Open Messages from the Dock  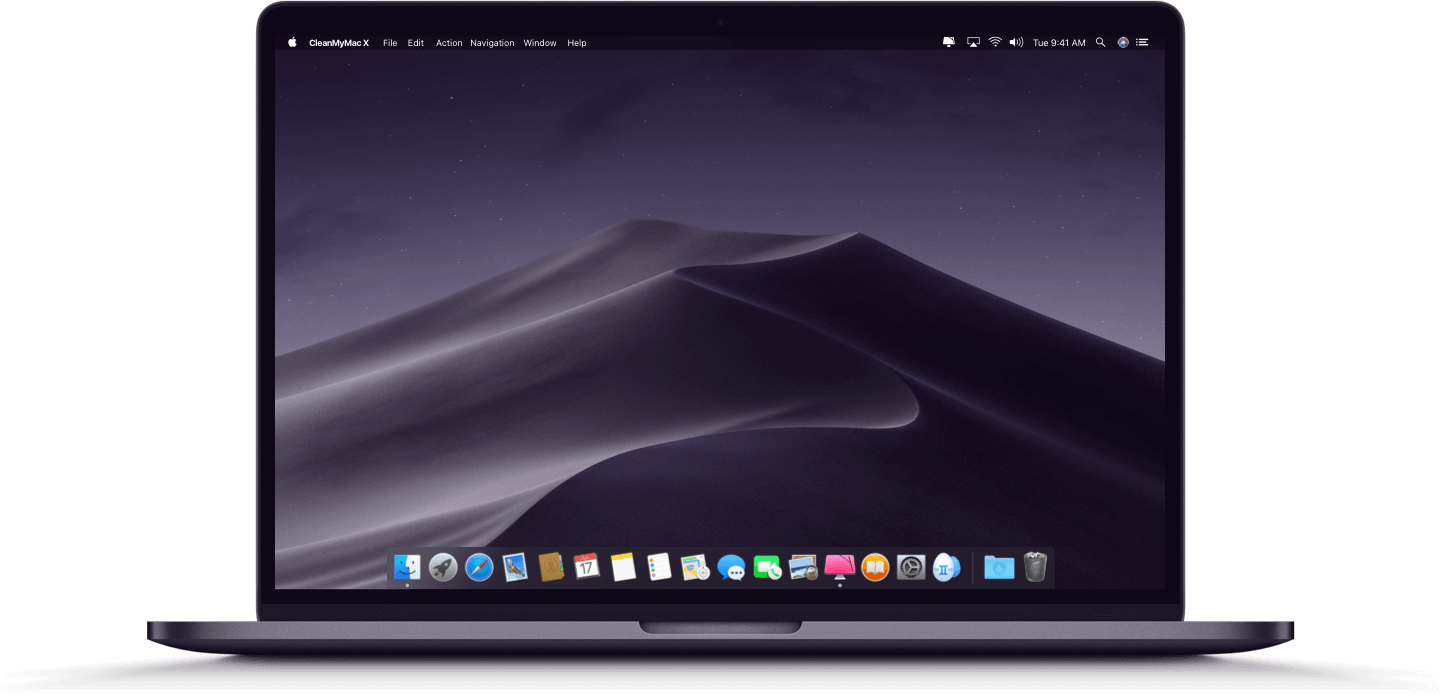(731, 568)
